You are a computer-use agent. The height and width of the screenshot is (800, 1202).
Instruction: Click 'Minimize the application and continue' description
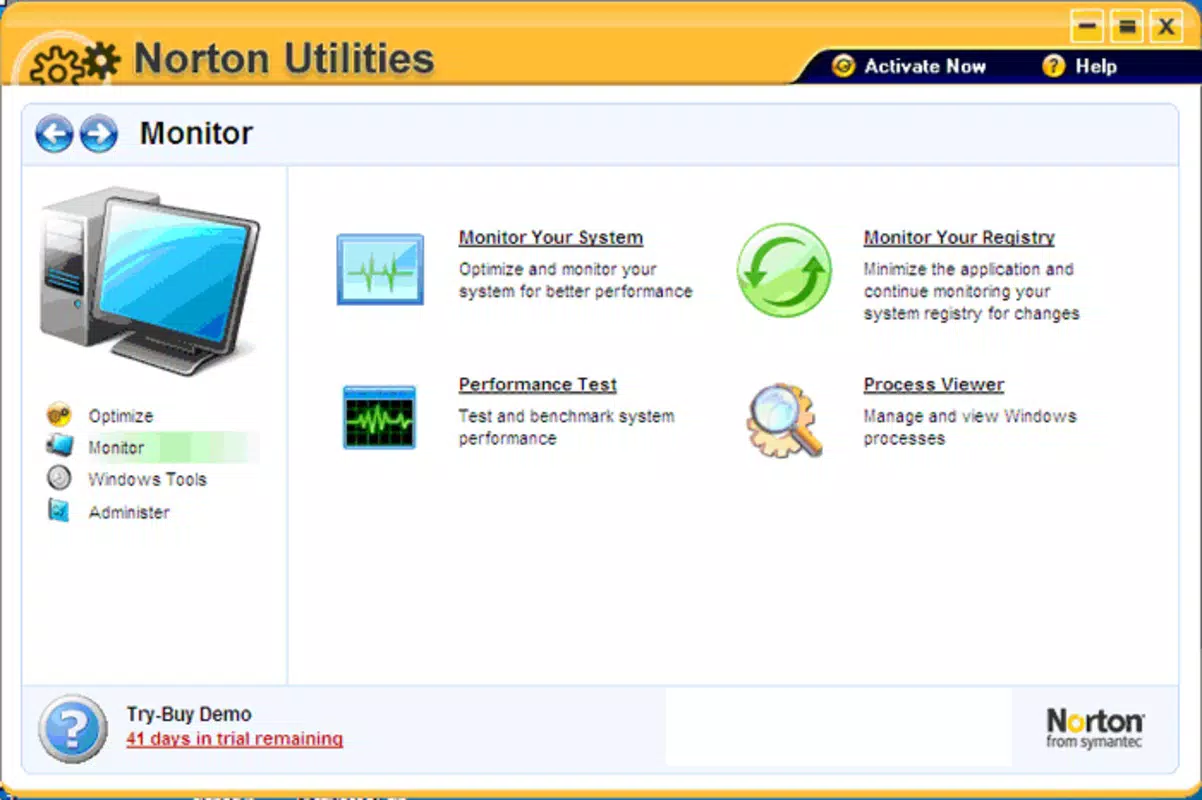(972, 291)
